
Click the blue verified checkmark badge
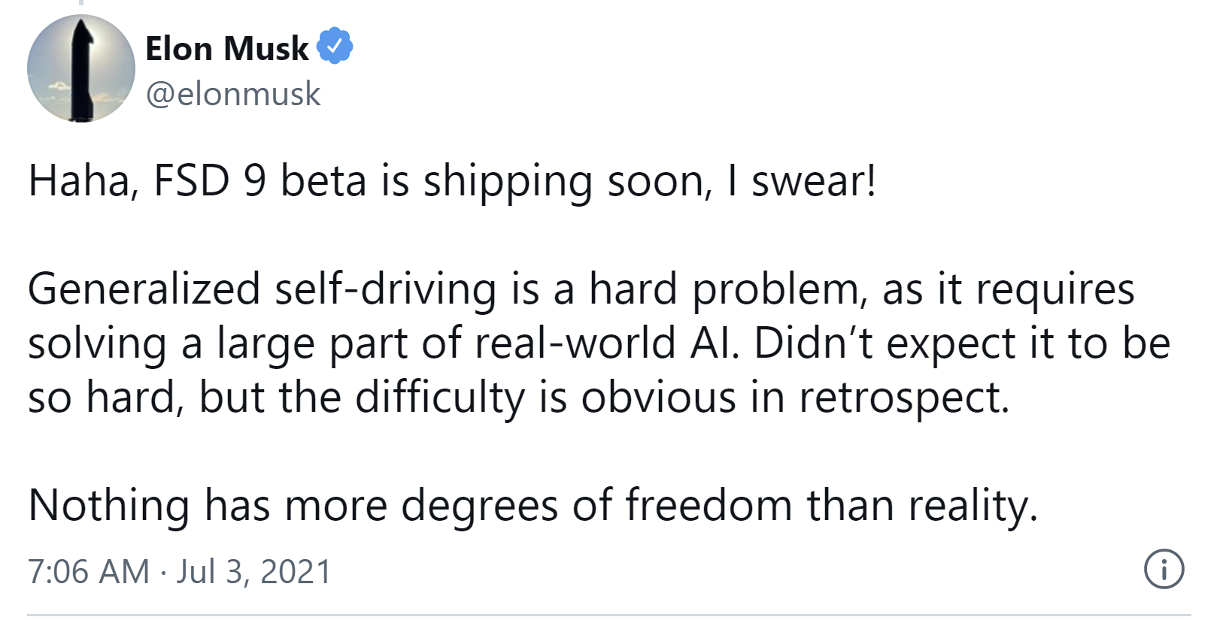click(333, 46)
